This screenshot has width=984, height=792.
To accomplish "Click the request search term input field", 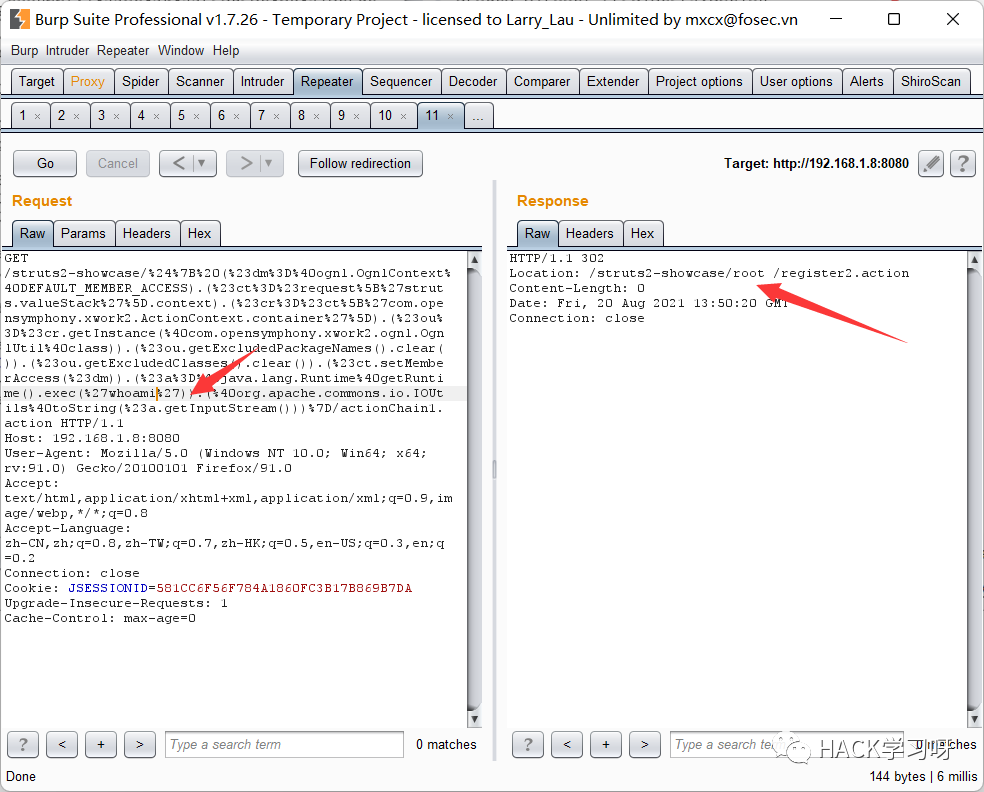I will pos(284,745).
